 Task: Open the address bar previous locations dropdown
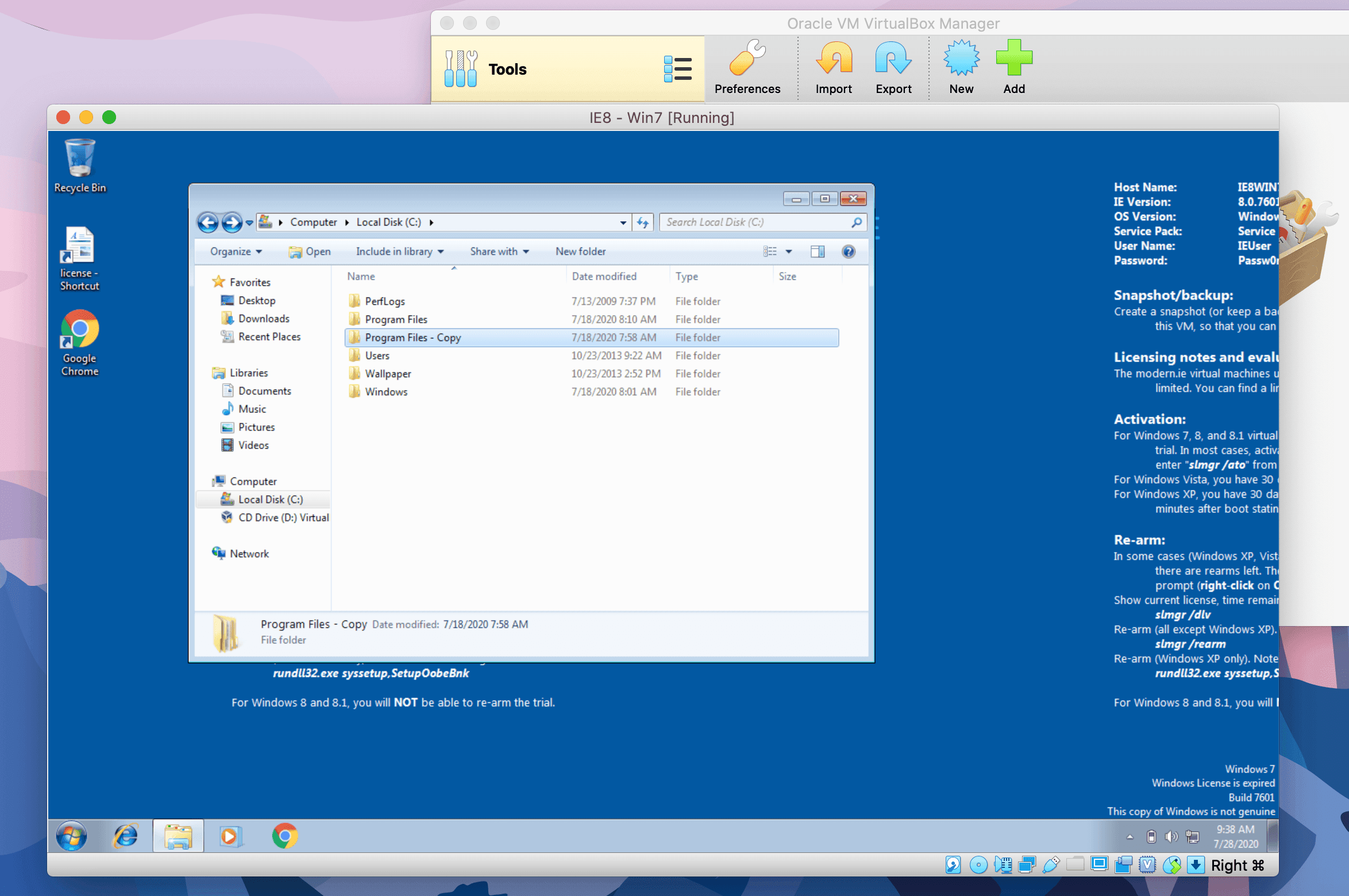(x=623, y=223)
